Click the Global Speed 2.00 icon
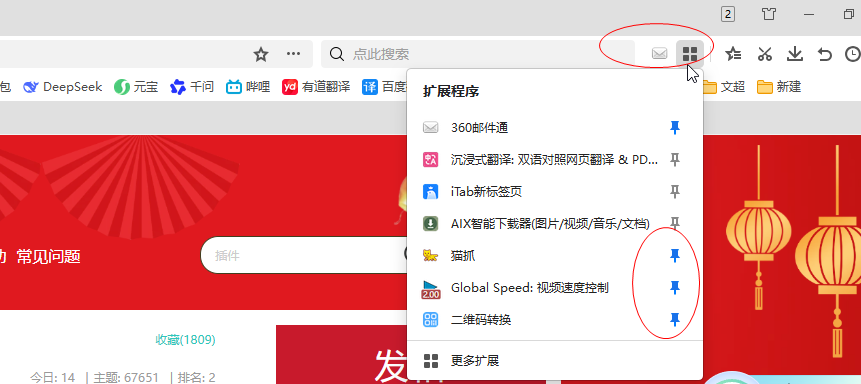Image resolution: width=861 pixels, height=384 pixels. [431, 290]
